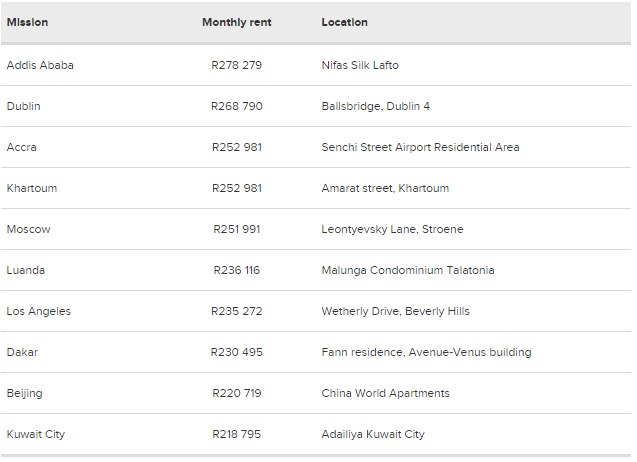Select the Kuwait City mission cell
The height and width of the screenshot is (462, 637).
coord(35,434)
